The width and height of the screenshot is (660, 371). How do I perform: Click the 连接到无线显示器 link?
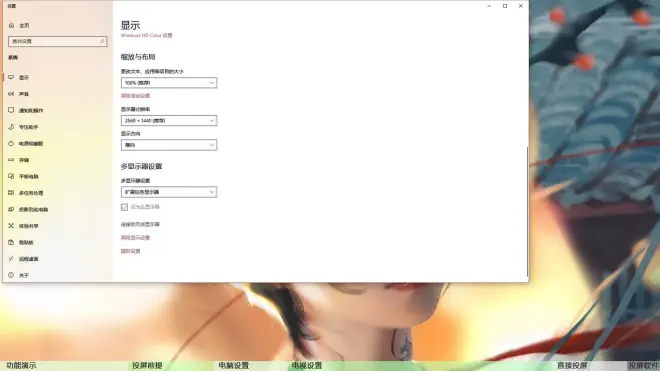[x=140, y=224]
